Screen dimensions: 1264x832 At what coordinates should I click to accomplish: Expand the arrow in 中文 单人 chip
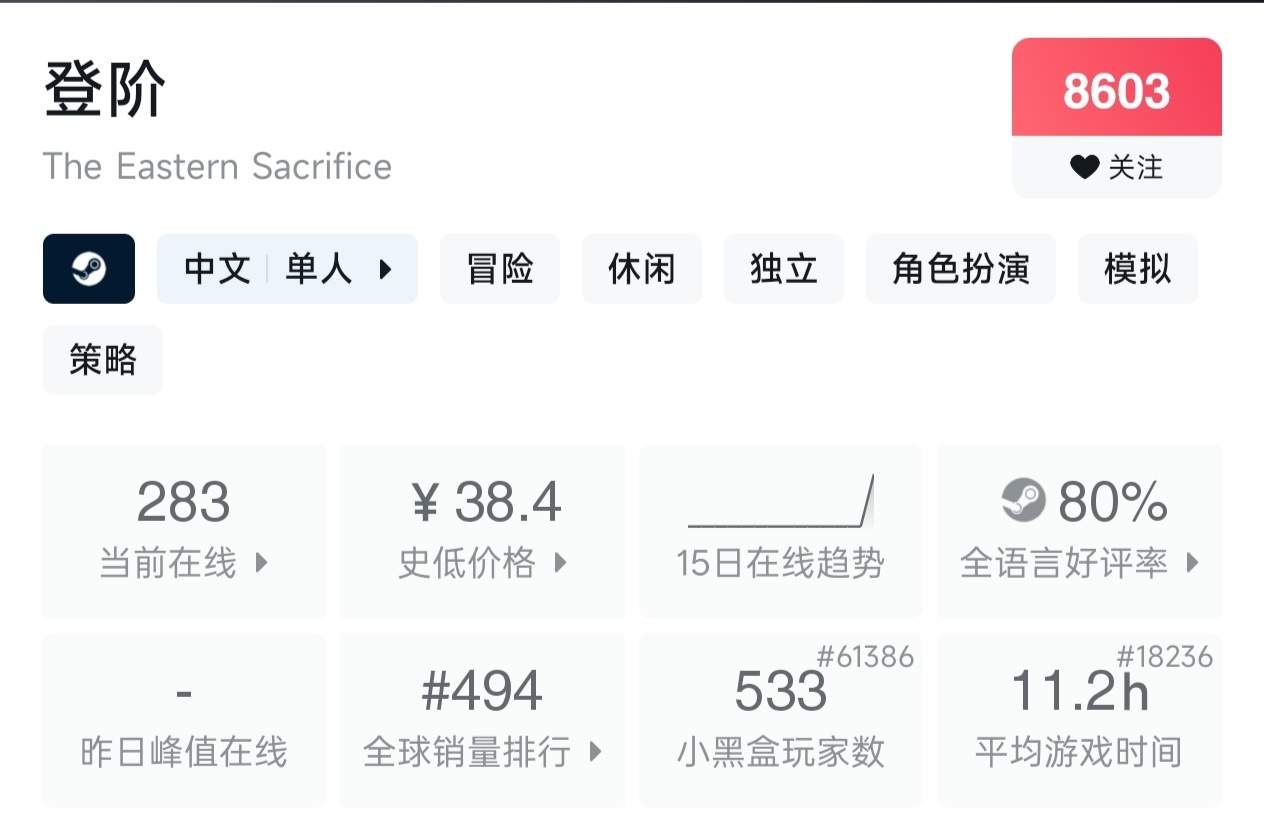pos(385,269)
